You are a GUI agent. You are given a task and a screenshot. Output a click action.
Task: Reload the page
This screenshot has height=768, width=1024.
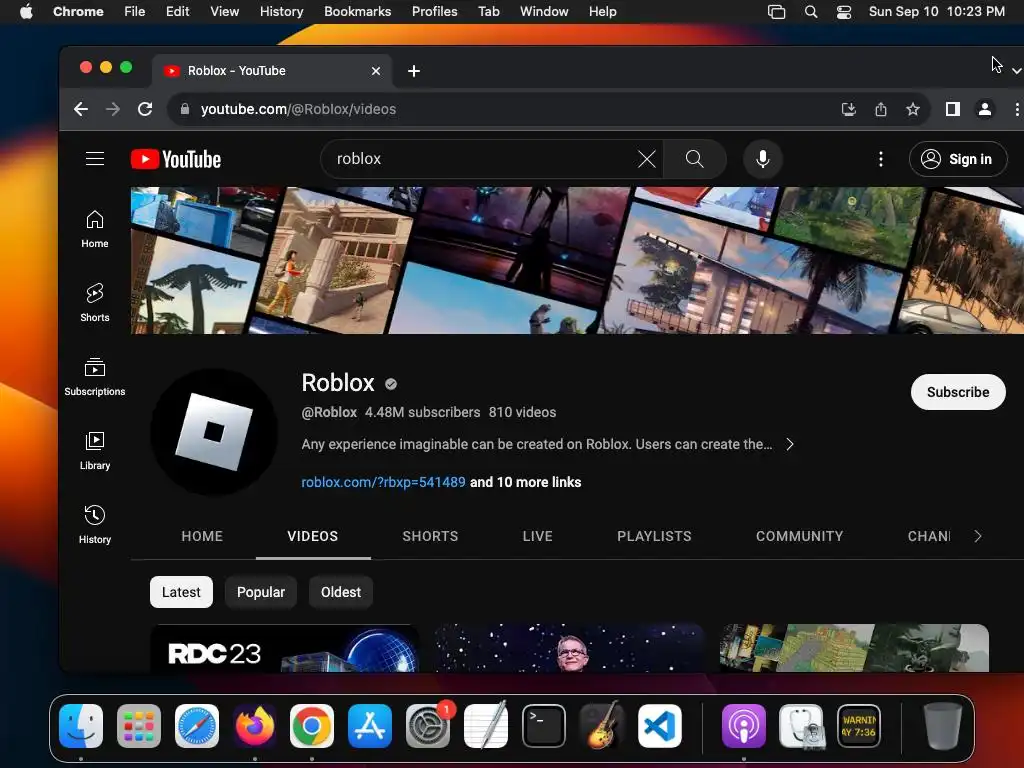coord(145,109)
